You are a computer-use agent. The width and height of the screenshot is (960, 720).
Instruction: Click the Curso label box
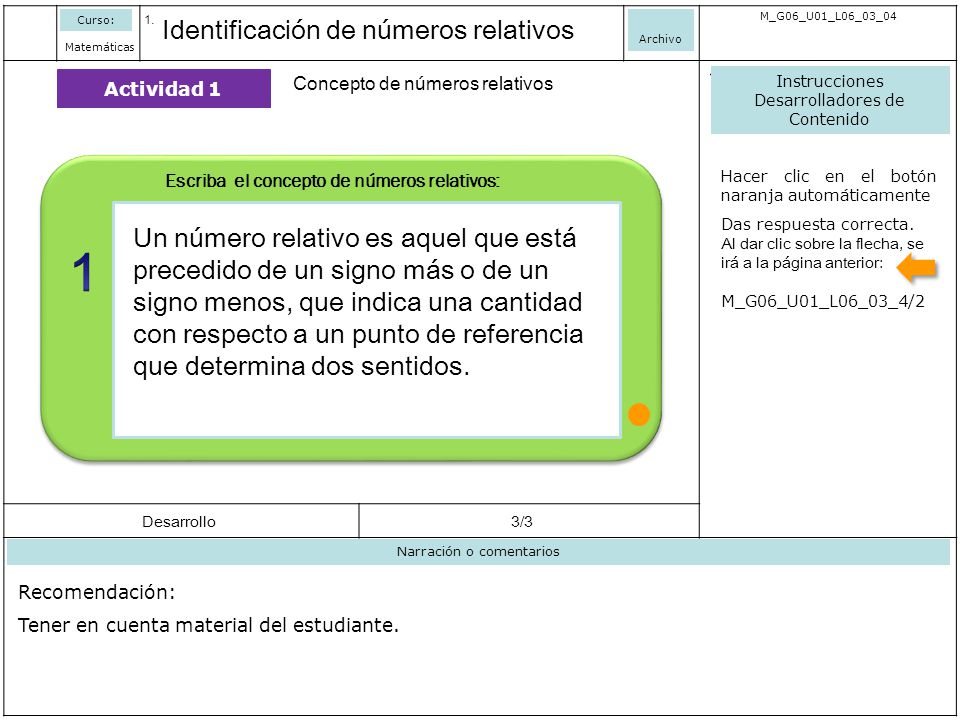(96, 20)
